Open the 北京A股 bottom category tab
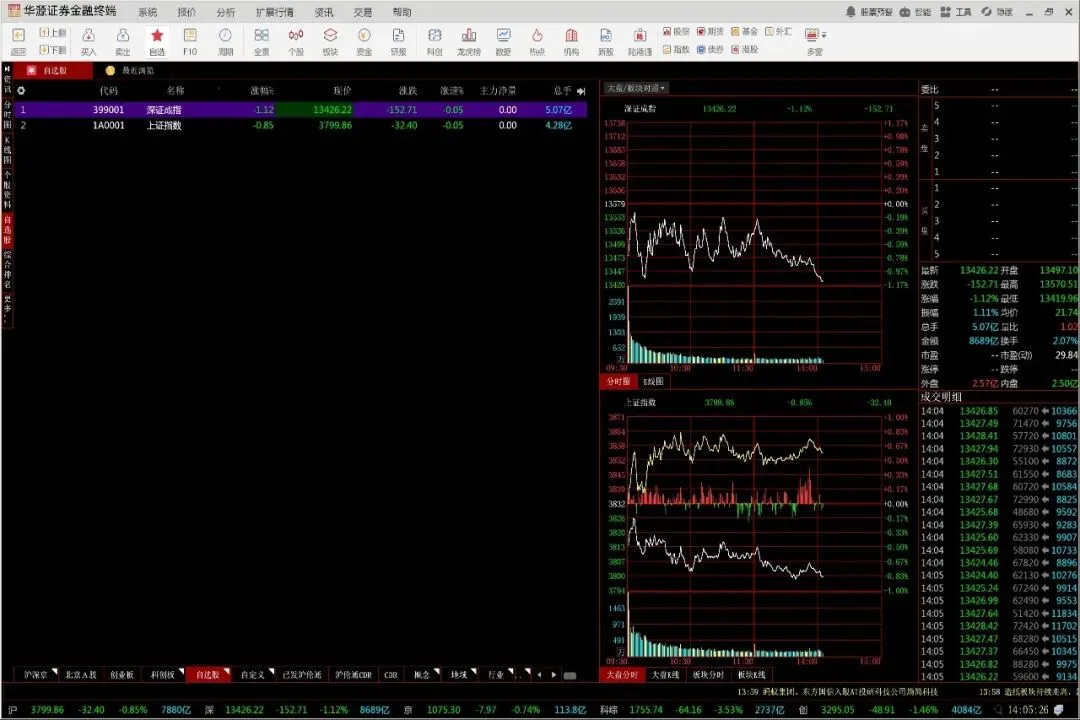This screenshot has width=1080, height=720. click(x=81, y=675)
